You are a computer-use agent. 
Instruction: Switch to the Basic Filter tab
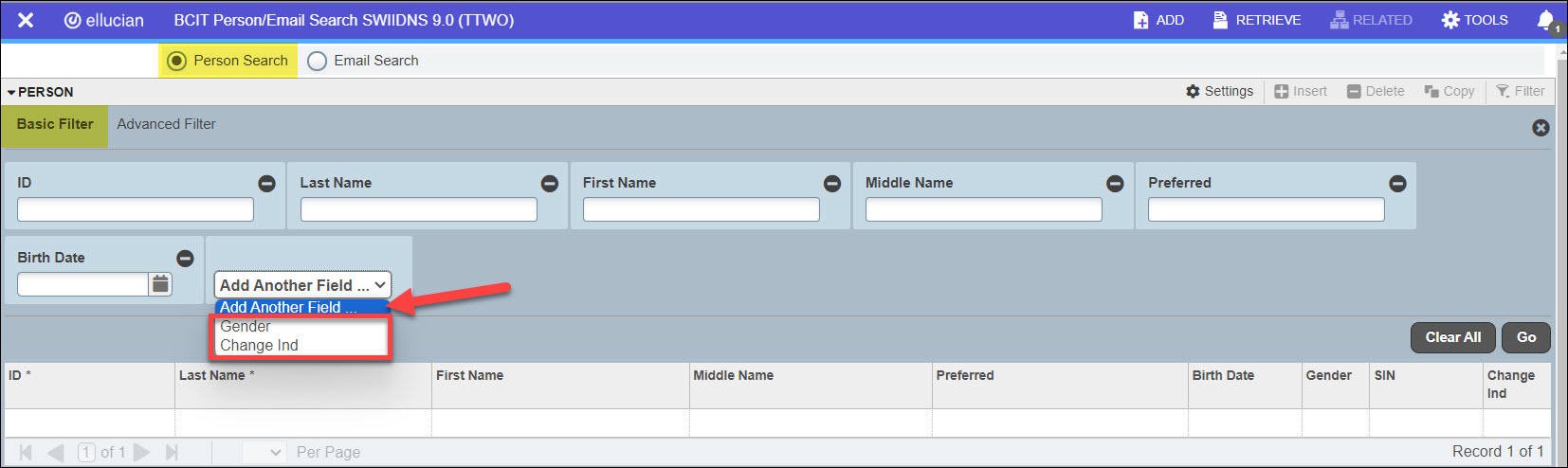point(55,125)
